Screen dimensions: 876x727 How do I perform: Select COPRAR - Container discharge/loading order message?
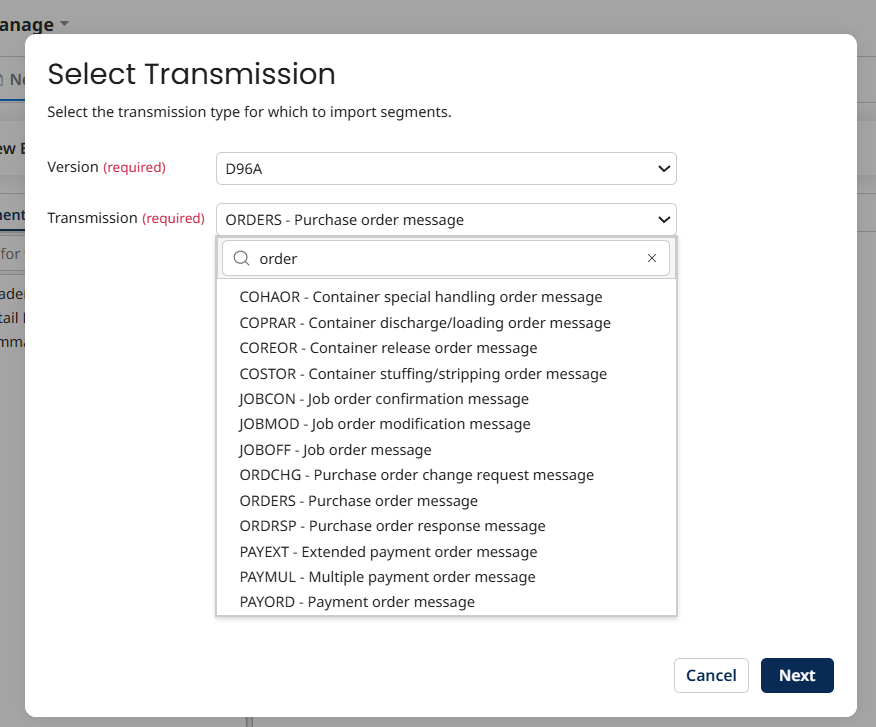point(425,323)
